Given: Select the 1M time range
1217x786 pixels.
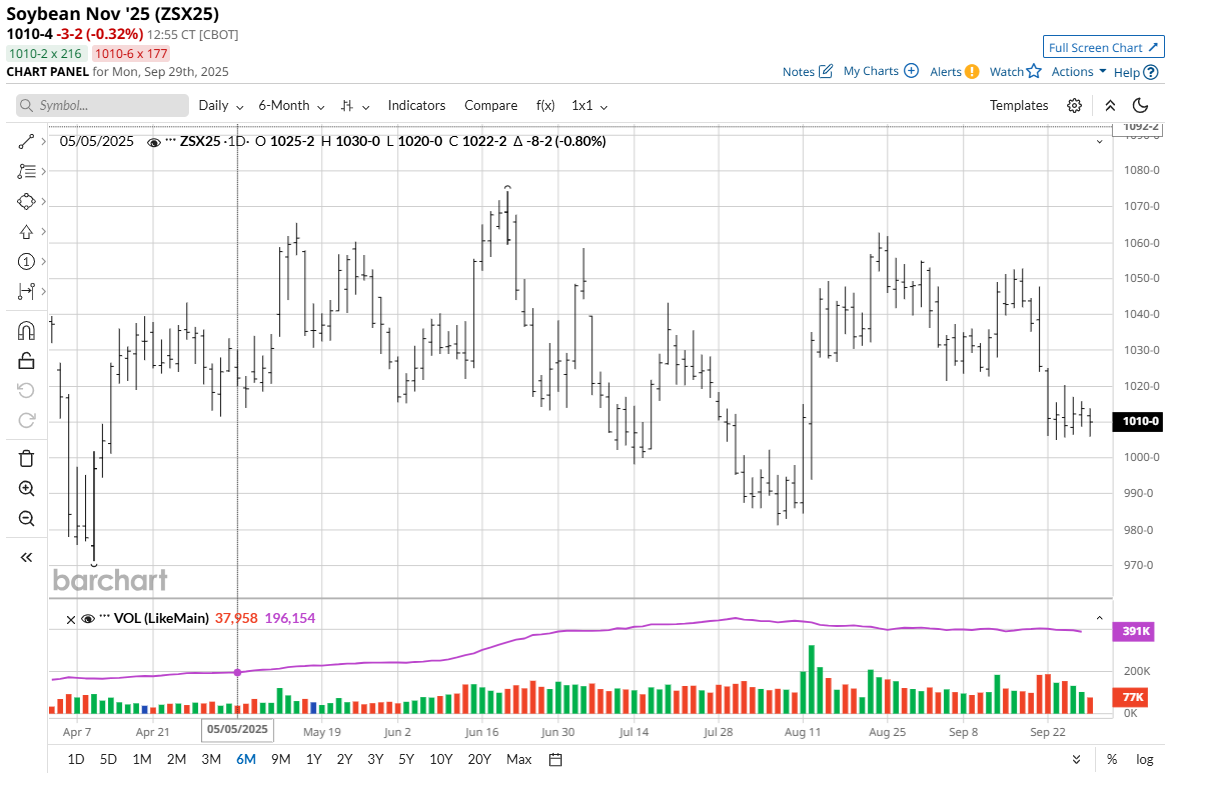Looking at the screenshot, I should click(x=142, y=759).
